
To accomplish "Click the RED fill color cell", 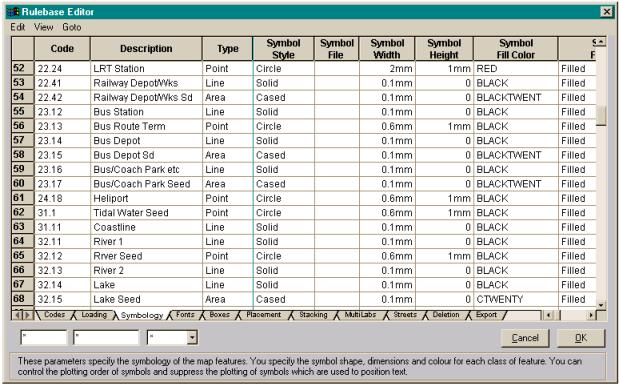I will (516, 69).
